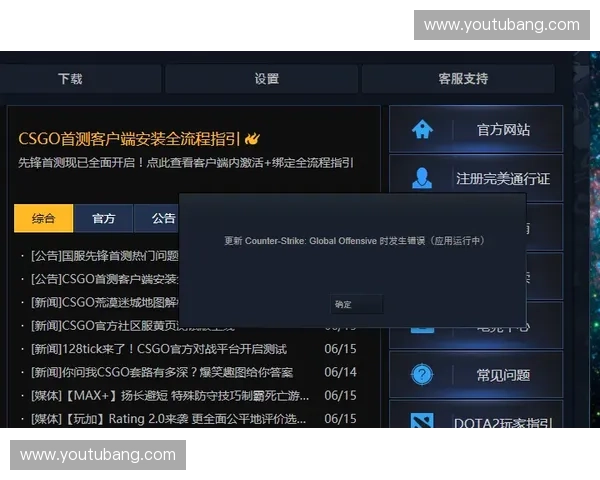Open news item 【玩加】Rating 2.0来袭

coord(168,419)
